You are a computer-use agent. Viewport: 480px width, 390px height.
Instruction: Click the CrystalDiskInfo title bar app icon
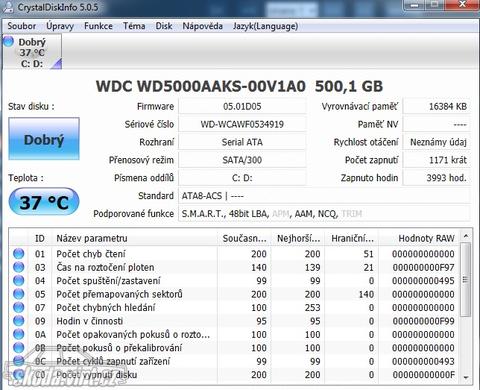[7, 7]
